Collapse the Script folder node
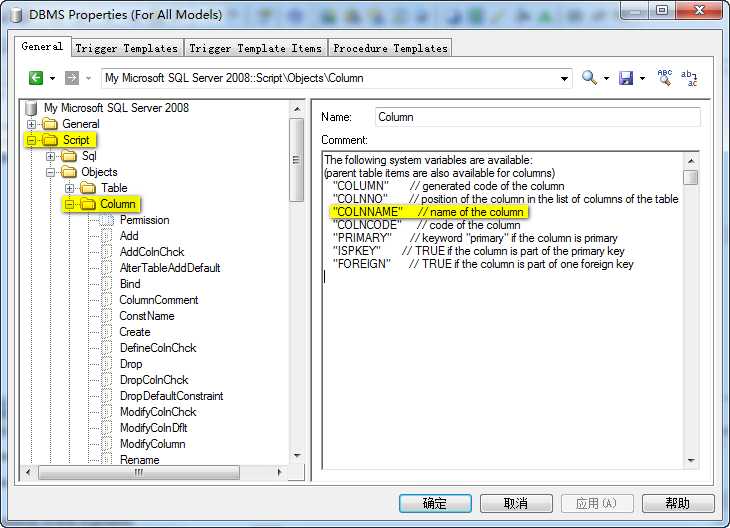 point(31,140)
